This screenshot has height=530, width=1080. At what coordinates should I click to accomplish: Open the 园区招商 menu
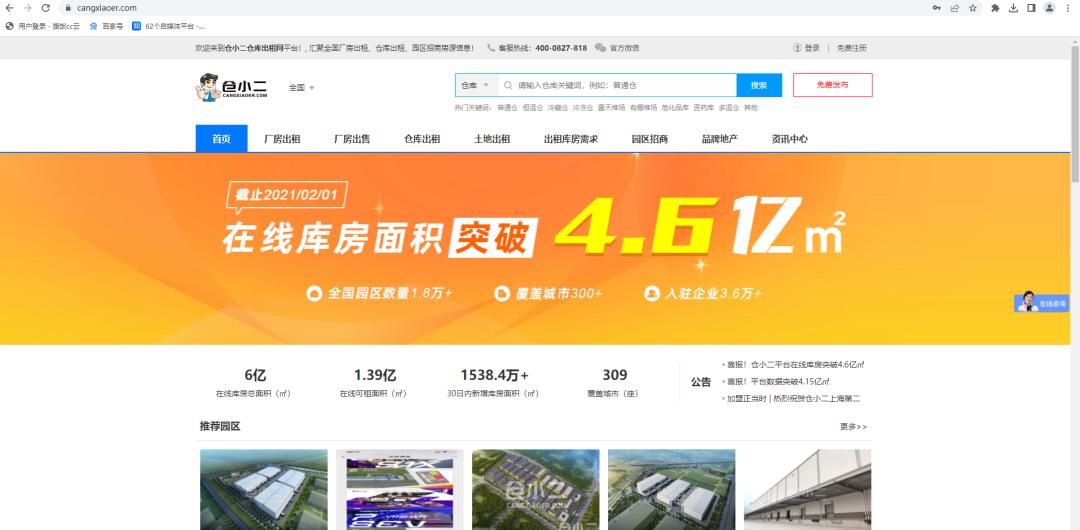click(x=650, y=139)
